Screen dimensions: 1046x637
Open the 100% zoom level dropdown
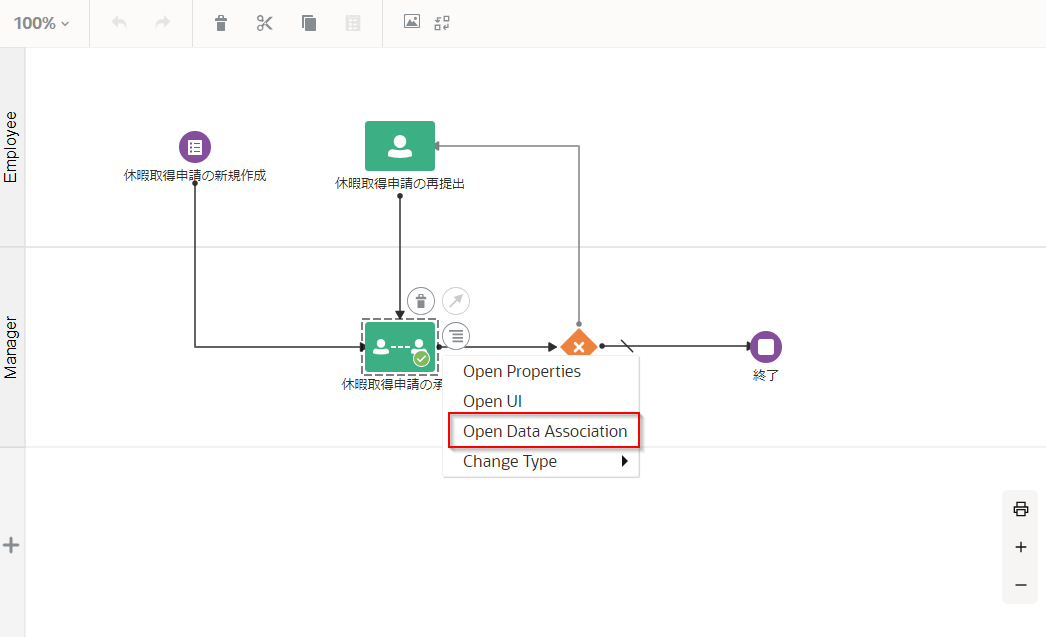click(x=42, y=23)
